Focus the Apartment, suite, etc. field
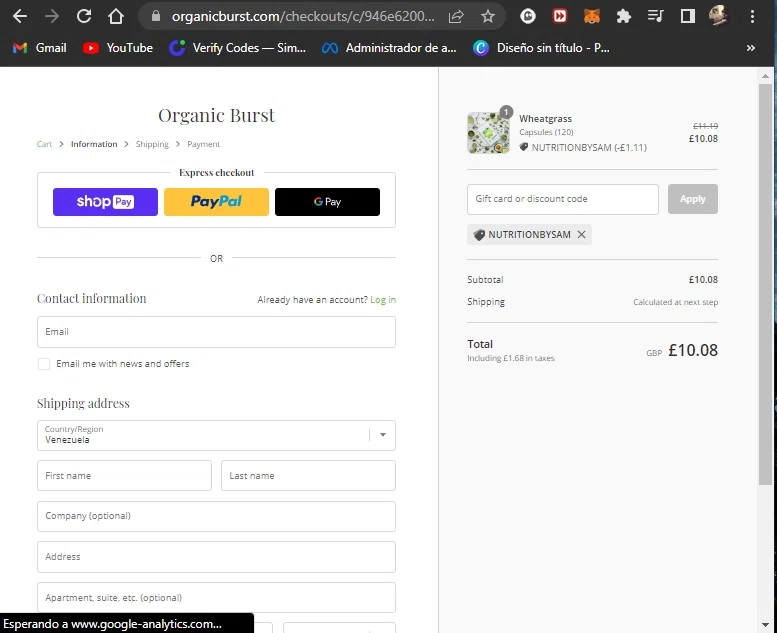777x633 pixels. (x=216, y=598)
